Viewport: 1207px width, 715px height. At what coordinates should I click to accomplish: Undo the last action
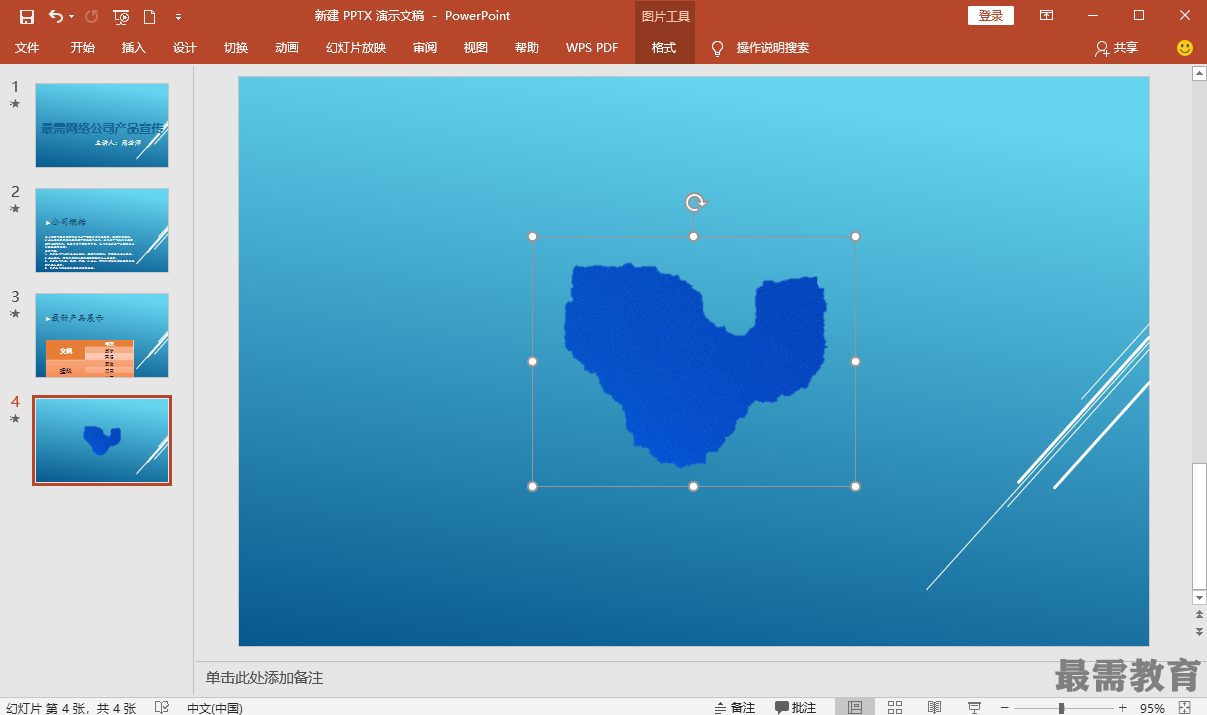(x=55, y=16)
